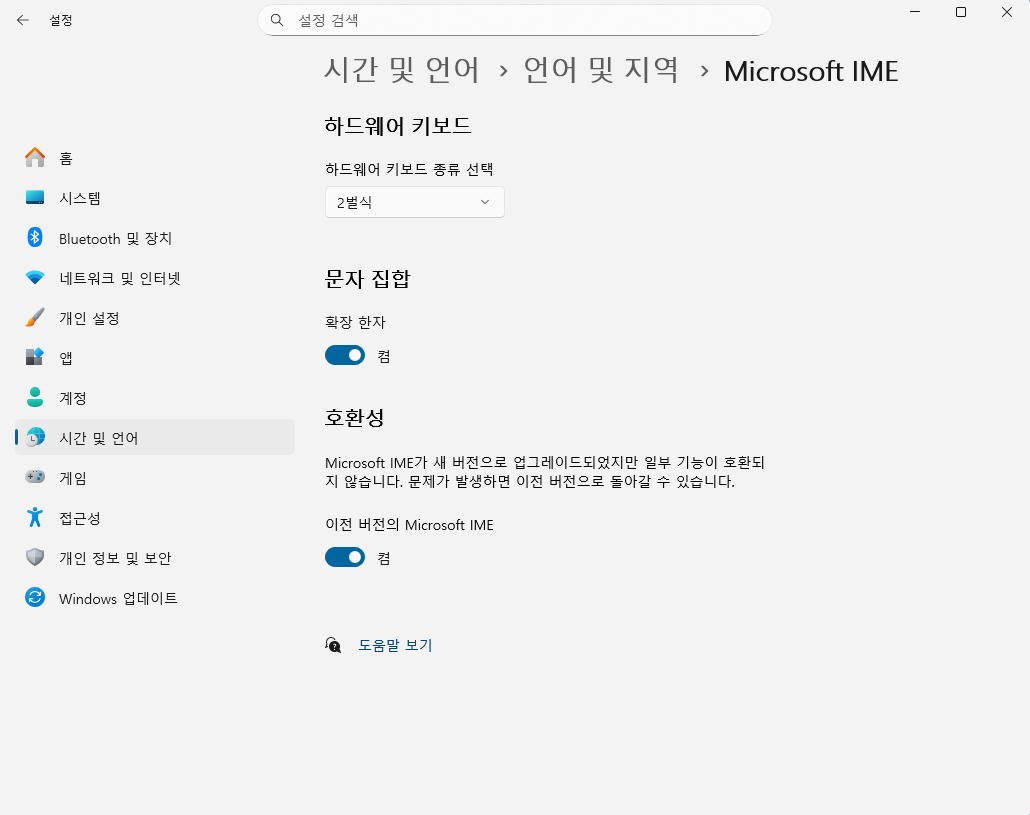Open the 도움말 보기 link
Screen dimensions: 1030x815
click(x=395, y=645)
